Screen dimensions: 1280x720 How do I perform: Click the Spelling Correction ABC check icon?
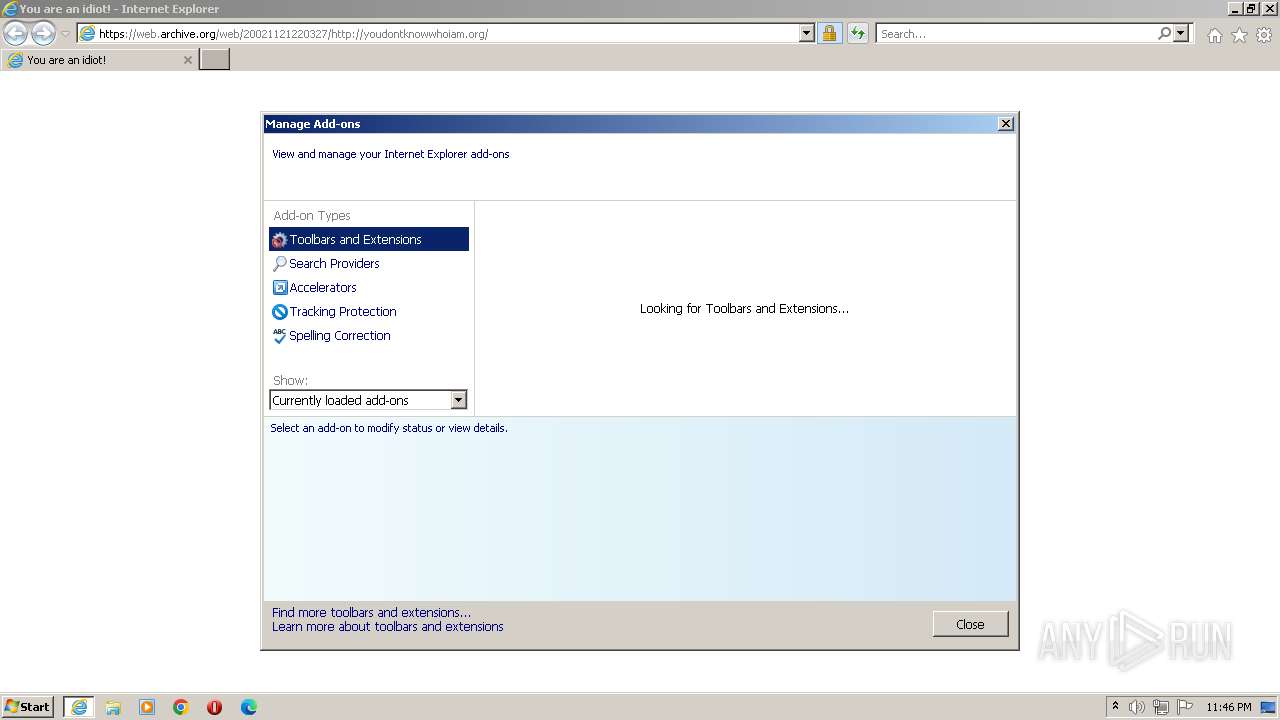click(280, 336)
